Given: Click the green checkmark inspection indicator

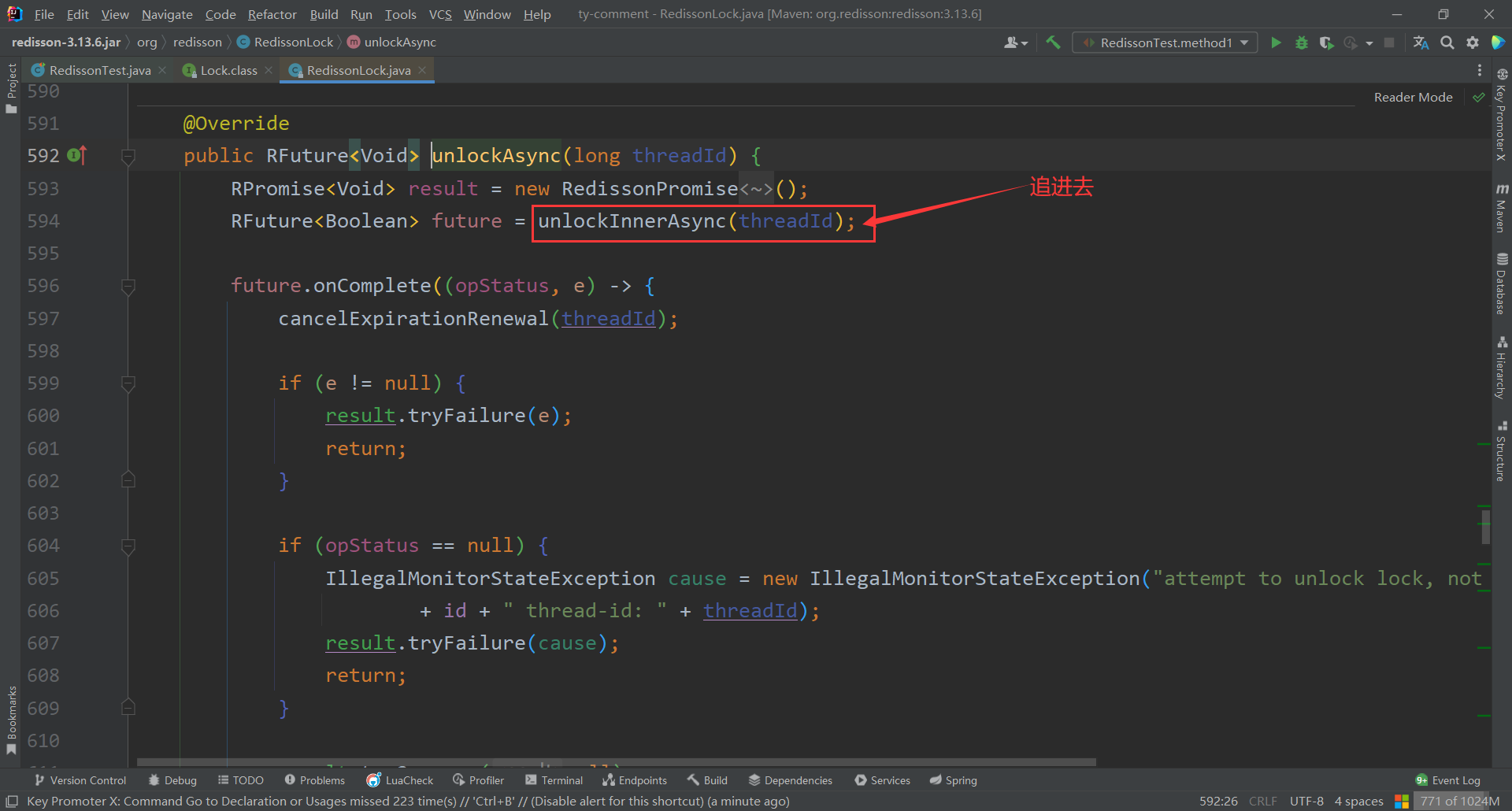Looking at the screenshot, I should (1478, 98).
